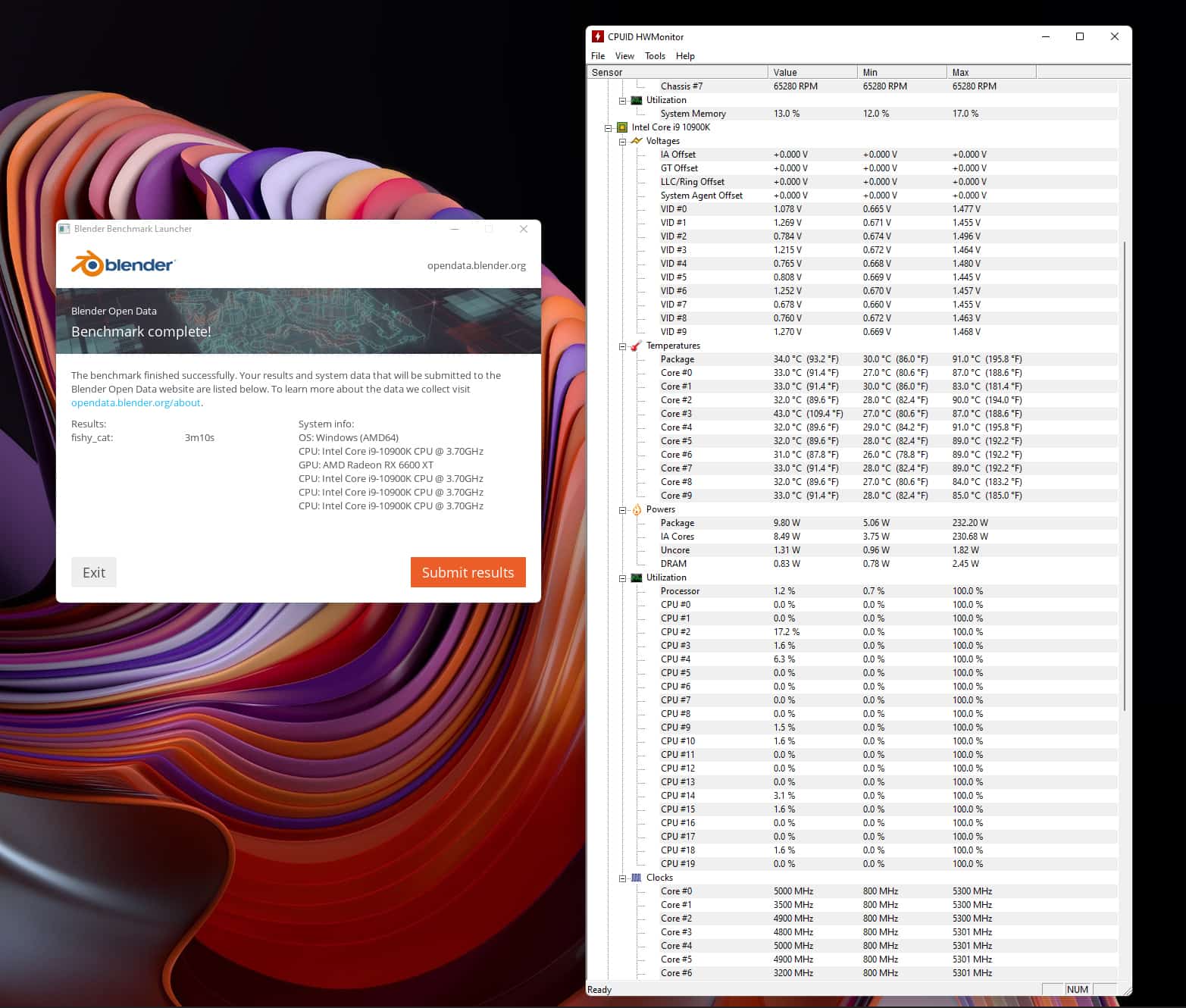This screenshot has height=1008, width=1186.
Task: Click the 232.20 W max package power
Action: point(970,523)
